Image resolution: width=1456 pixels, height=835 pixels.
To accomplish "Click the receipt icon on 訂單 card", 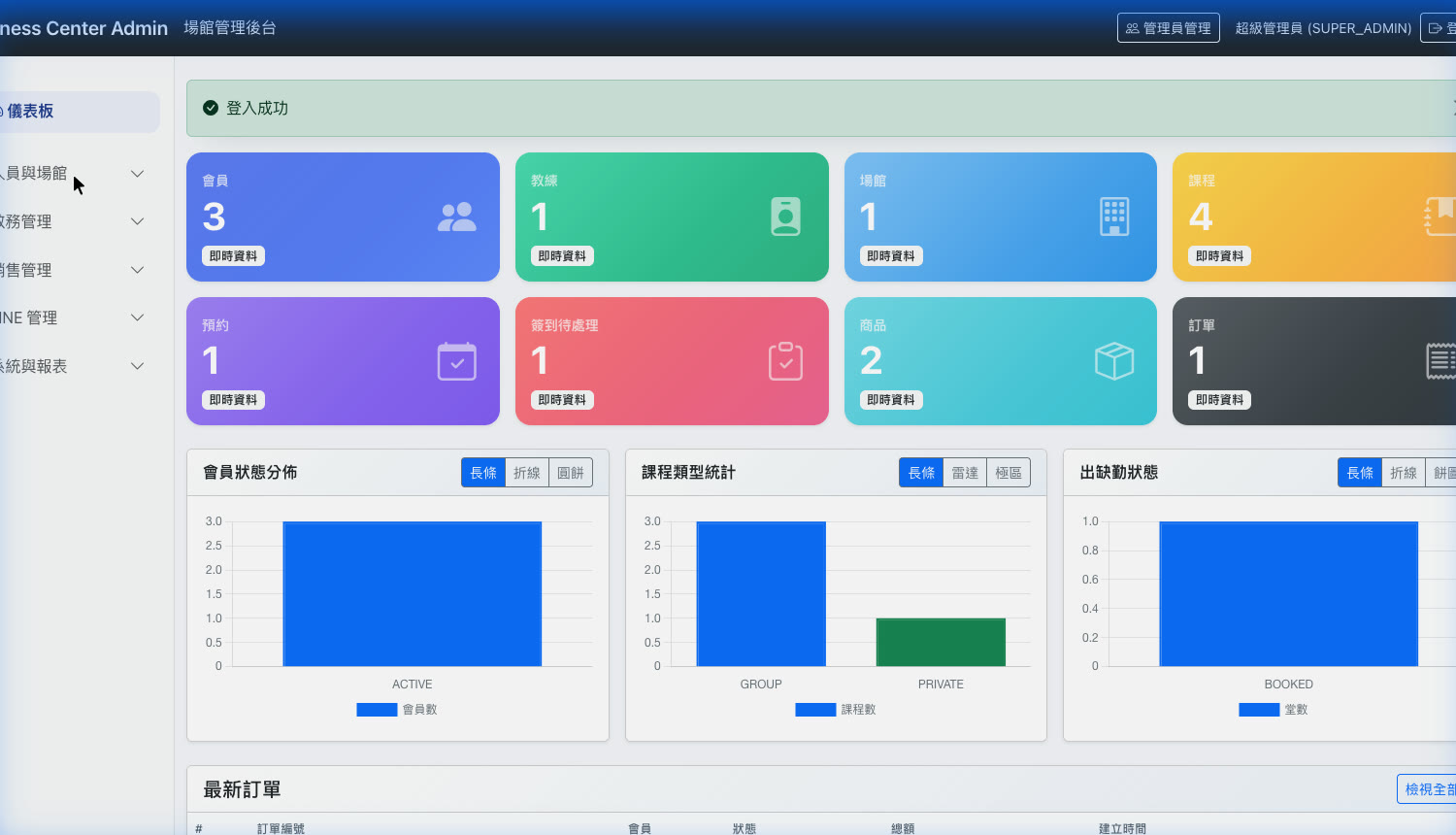I will click(1440, 361).
